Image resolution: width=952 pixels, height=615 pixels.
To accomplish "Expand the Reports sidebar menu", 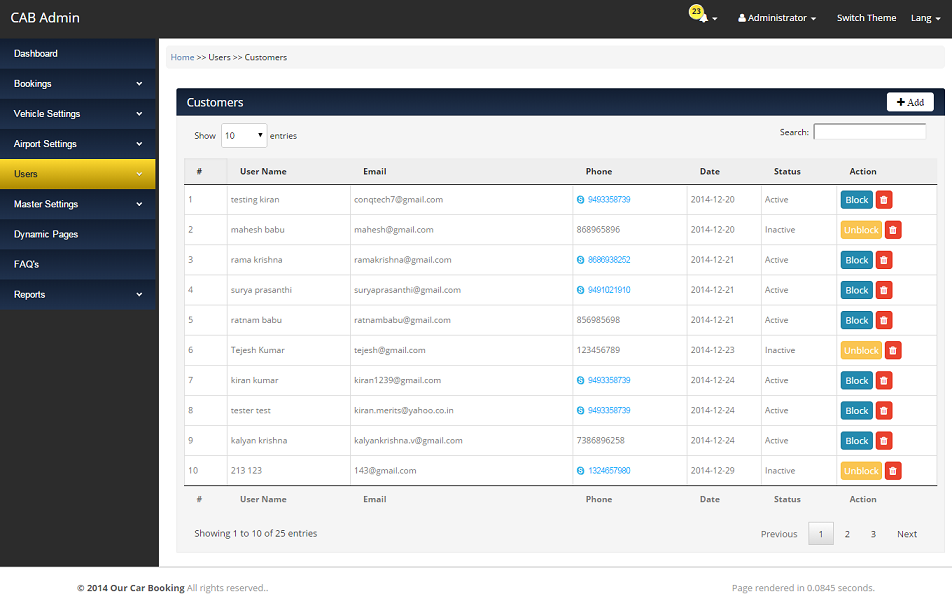I will tap(78, 294).
